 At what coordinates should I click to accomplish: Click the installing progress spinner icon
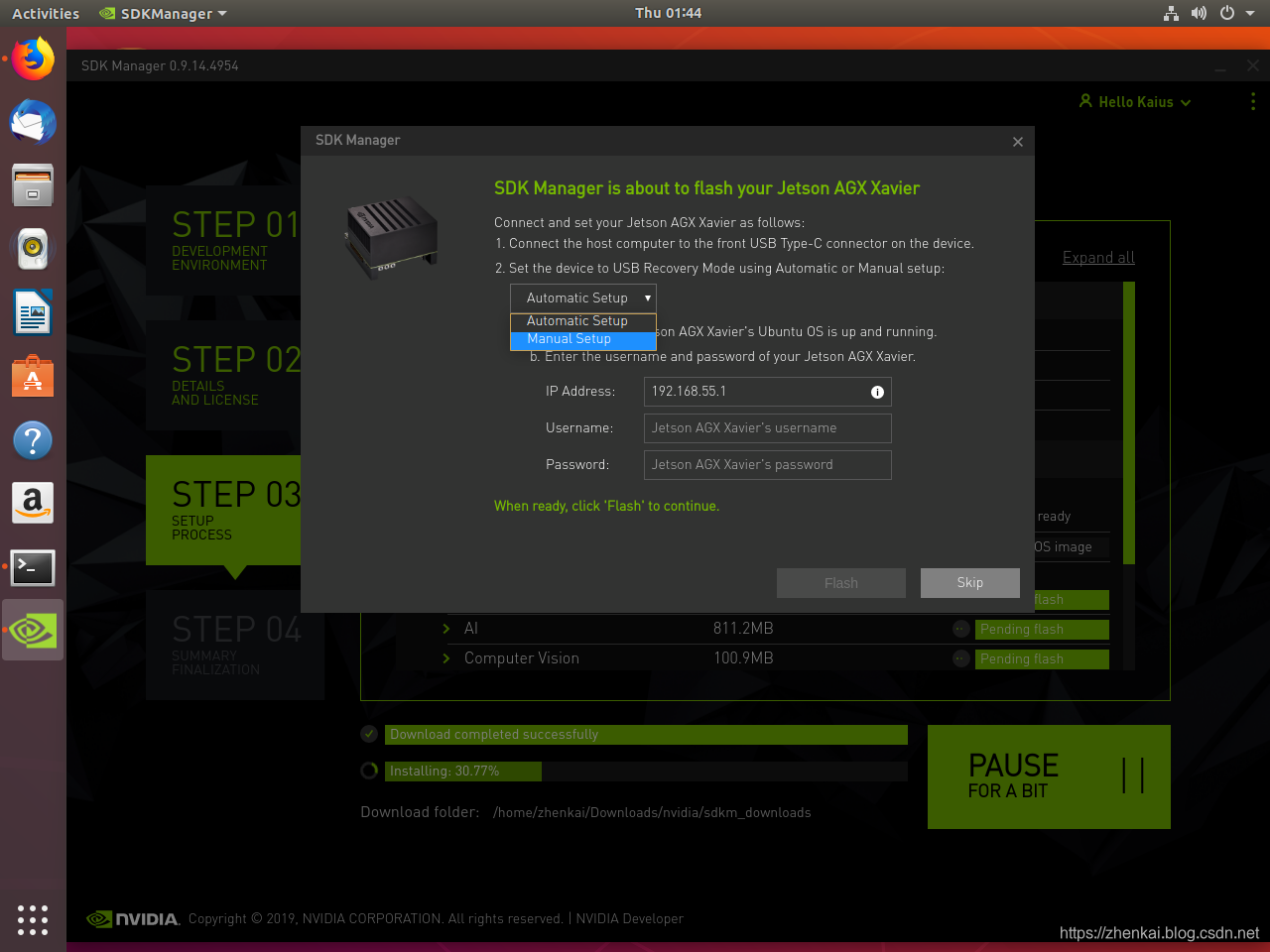369,771
